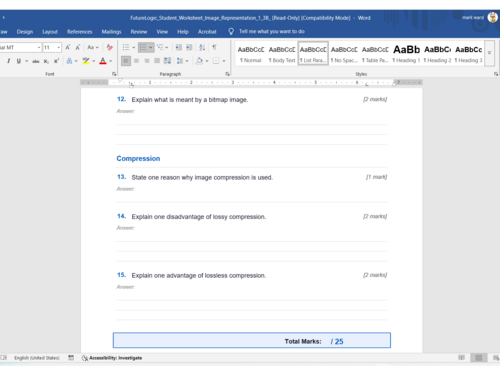Screen dimensions: 500x375
Task: Open the Design tab
Action: point(25,32)
